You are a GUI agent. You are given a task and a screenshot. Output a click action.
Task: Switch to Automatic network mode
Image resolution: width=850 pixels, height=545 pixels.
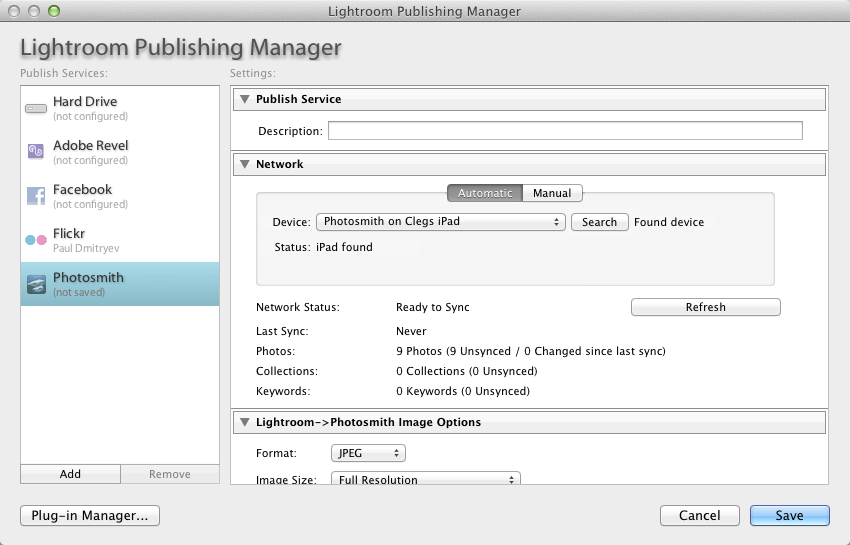click(485, 193)
